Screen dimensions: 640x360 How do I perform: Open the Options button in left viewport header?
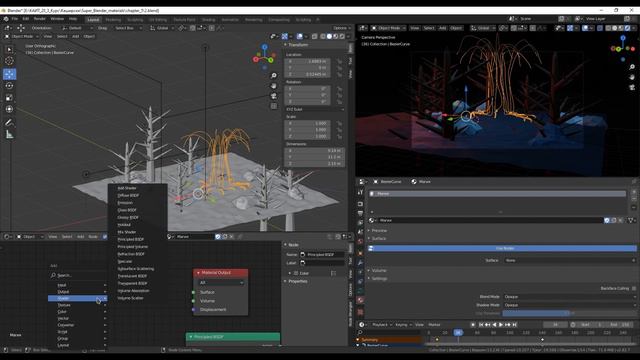(x=341, y=28)
